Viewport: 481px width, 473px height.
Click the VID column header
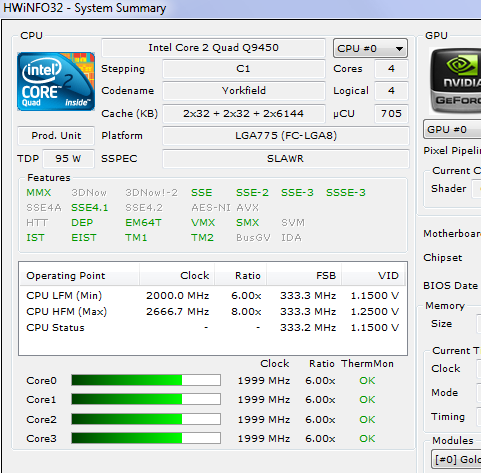(373, 276)
